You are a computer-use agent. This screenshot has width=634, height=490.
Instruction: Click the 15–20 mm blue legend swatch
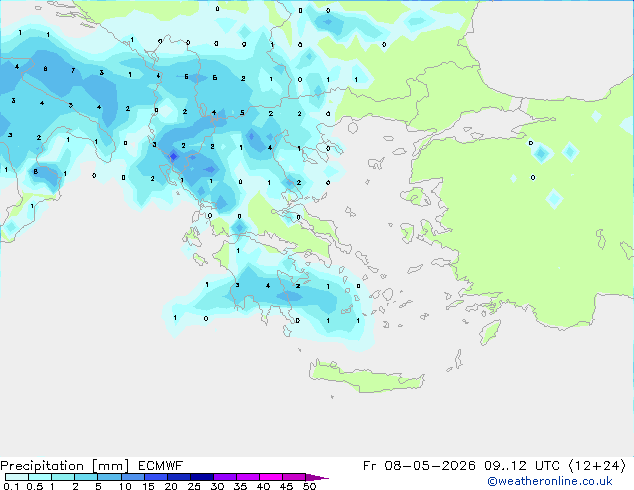pos(155,477)
